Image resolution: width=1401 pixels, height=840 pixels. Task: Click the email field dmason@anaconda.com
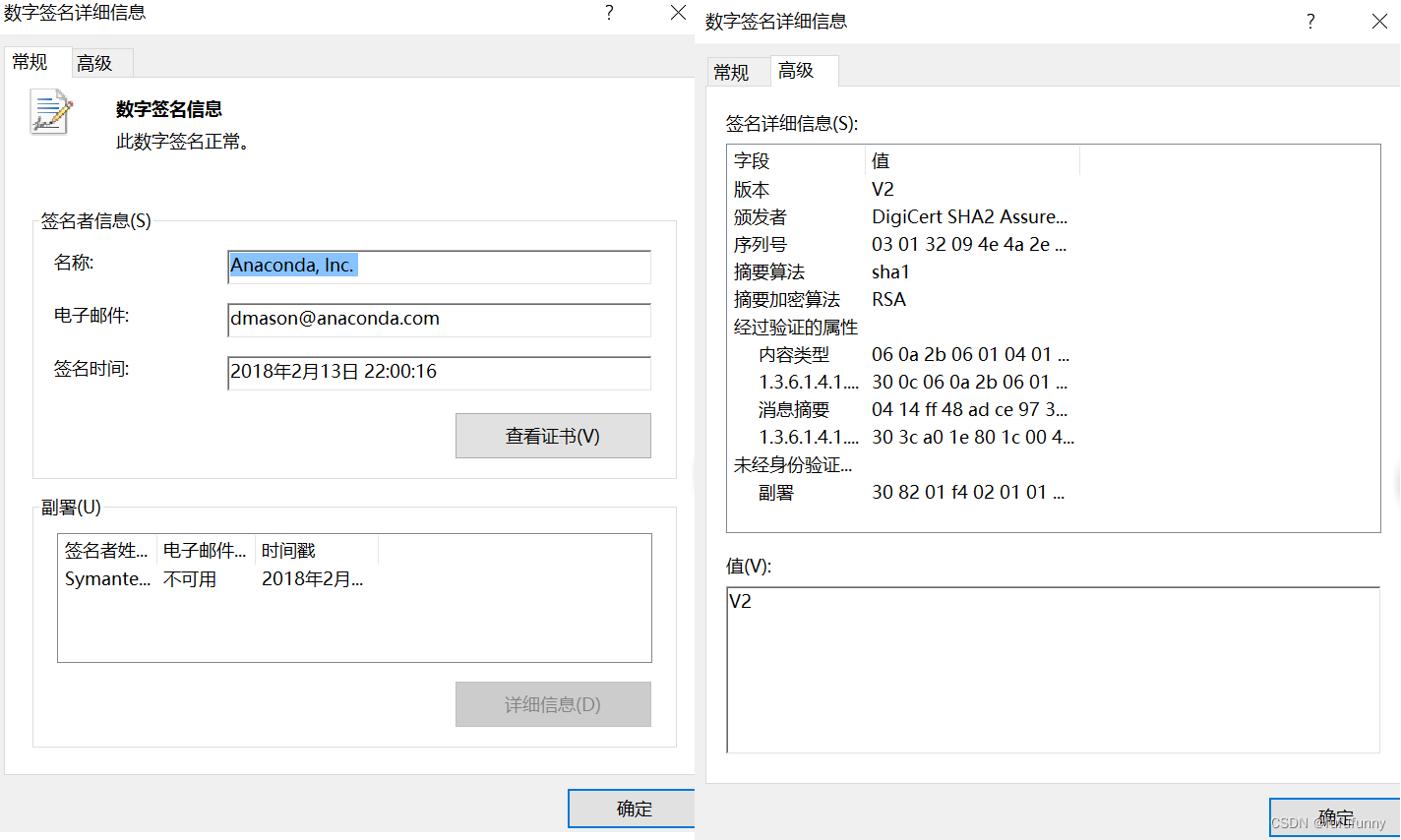click(439, 320)
